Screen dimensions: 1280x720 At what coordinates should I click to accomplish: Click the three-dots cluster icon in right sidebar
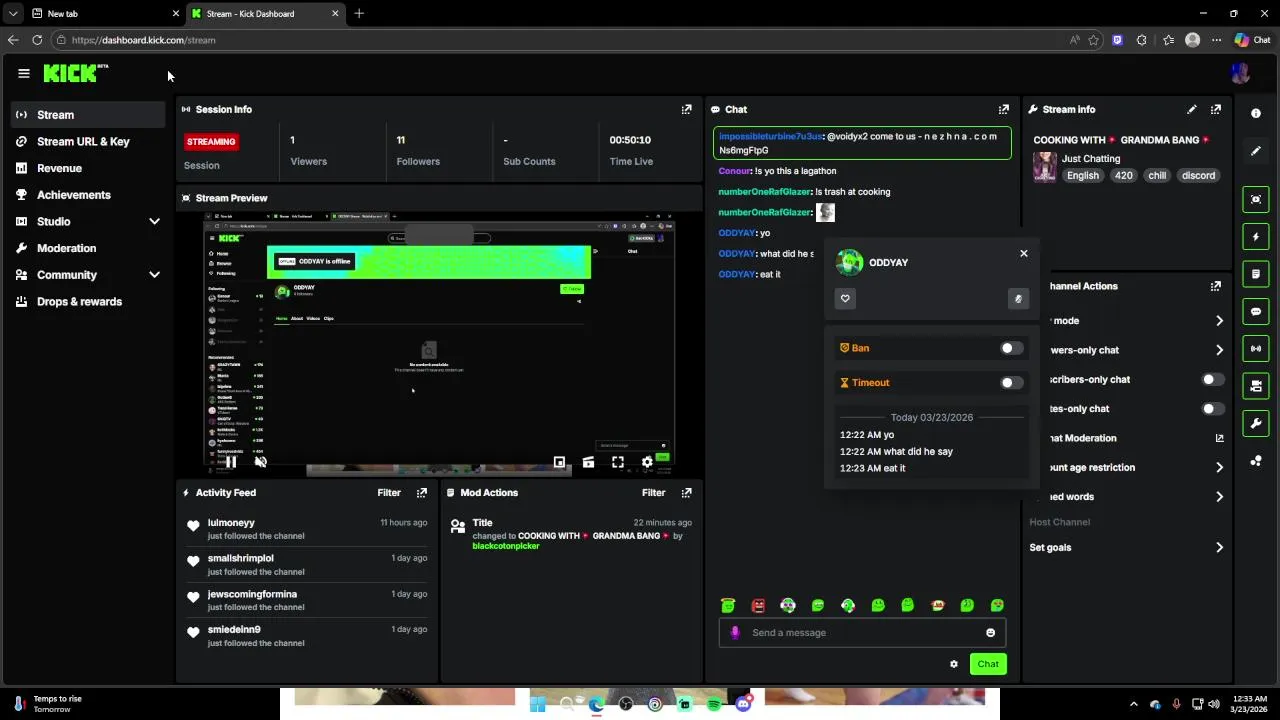click(1256, 460)
